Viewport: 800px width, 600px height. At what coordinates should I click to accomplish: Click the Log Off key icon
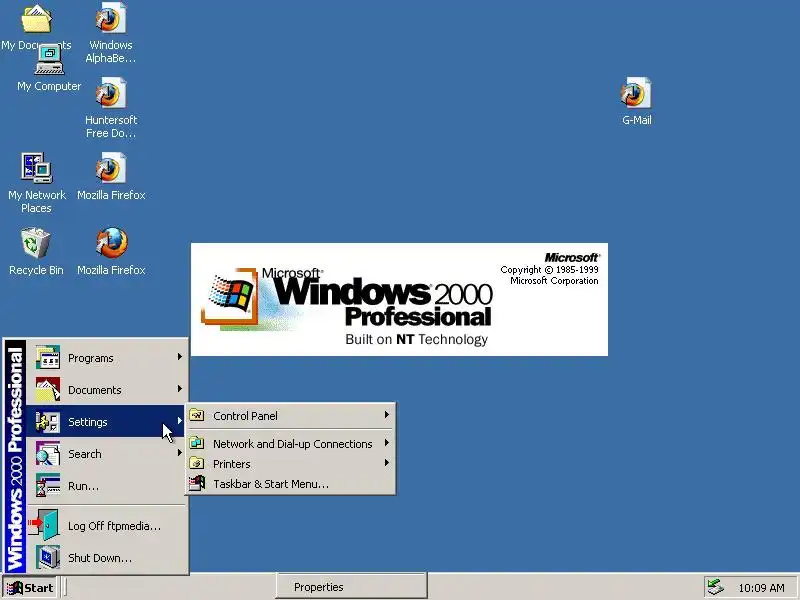44,525
